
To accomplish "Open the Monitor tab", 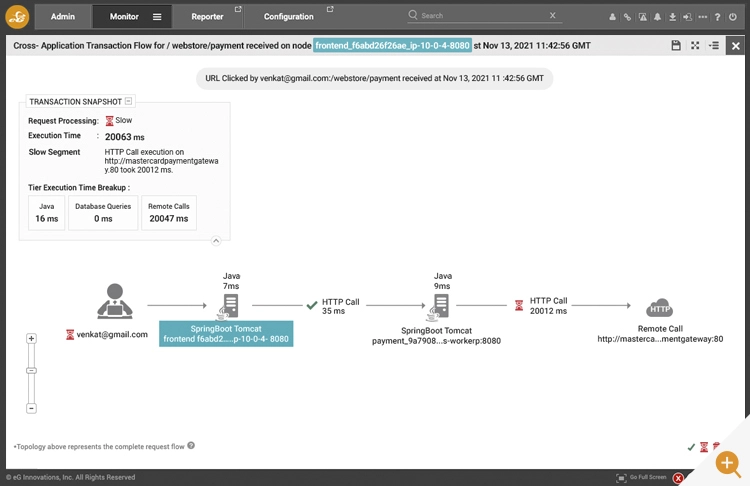I will point(124,16).
